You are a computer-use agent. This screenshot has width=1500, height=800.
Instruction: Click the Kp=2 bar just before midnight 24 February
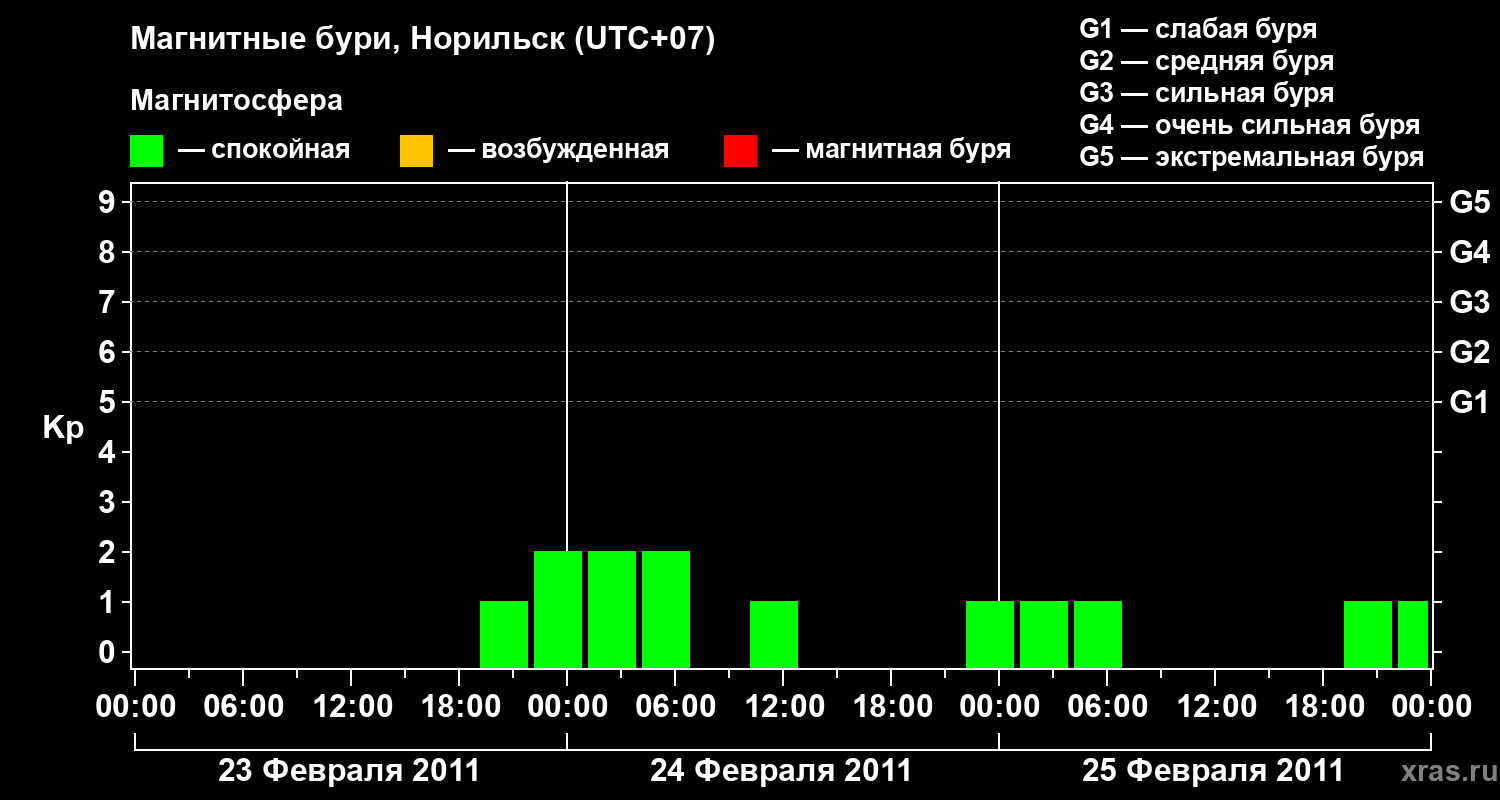tap(558, 609)
